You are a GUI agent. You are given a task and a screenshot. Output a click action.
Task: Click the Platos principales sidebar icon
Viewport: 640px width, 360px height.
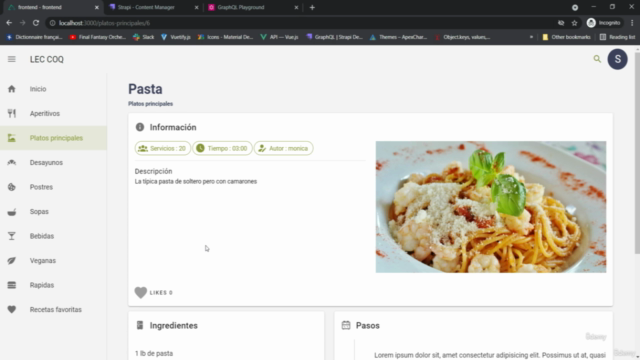tap(11, 138)
